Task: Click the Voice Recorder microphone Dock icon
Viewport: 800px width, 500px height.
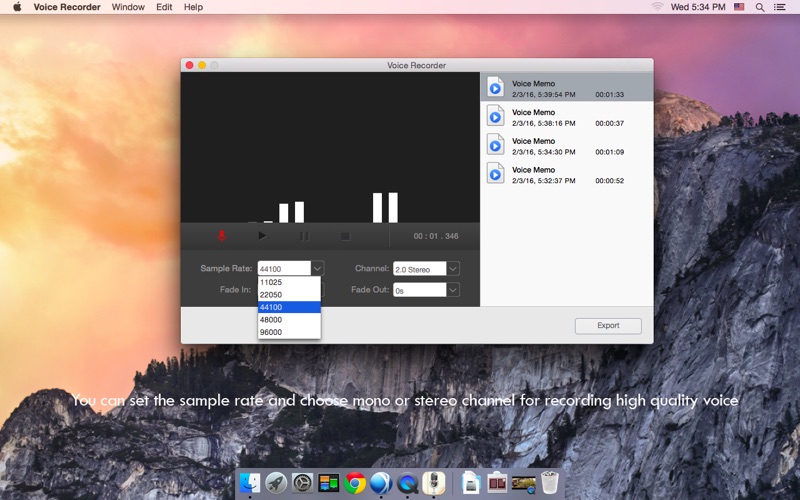Action: tap(434, 482)
